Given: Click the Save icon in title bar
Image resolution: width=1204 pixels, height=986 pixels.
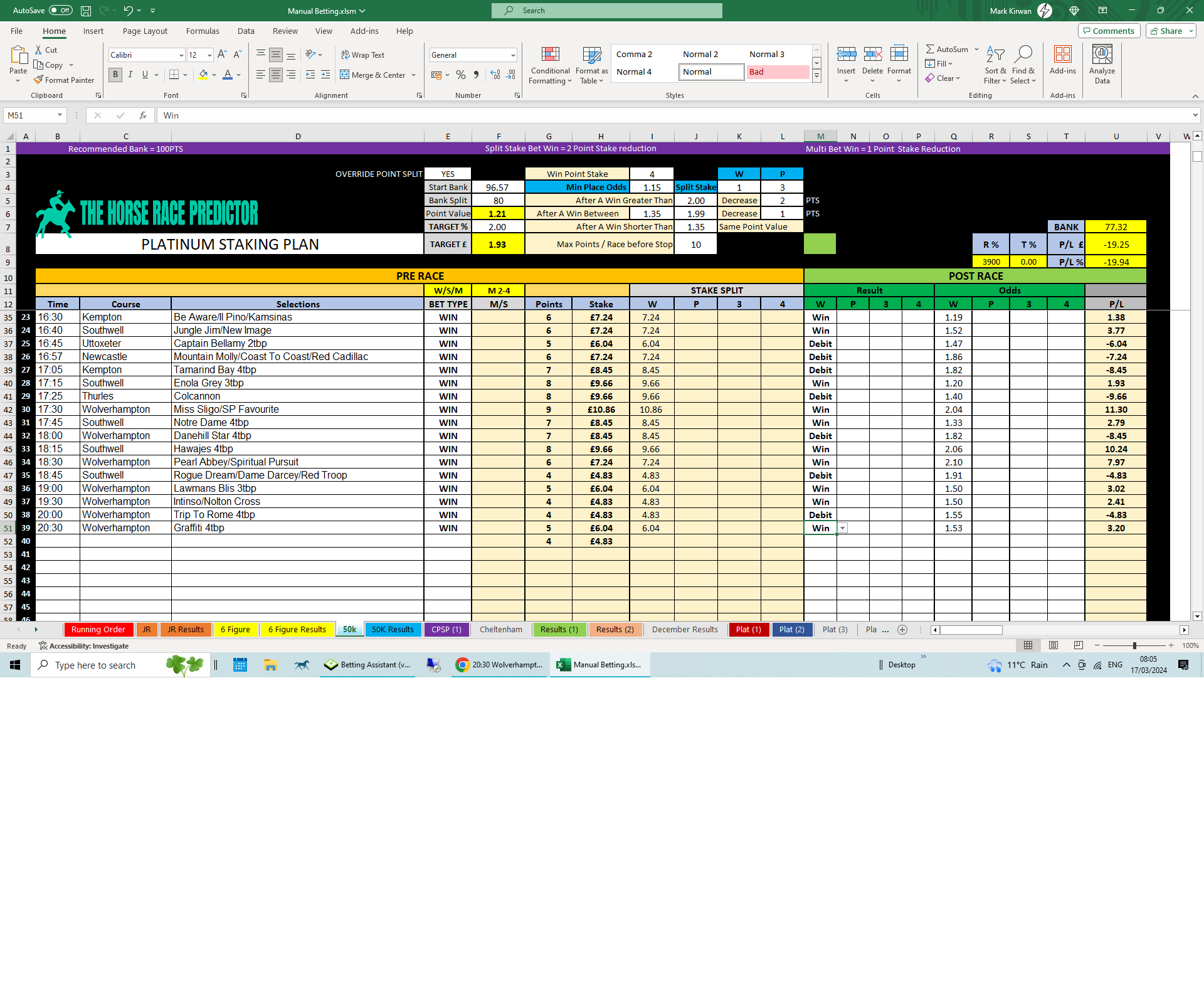Looking at the screenshot, I should [86, 11].
